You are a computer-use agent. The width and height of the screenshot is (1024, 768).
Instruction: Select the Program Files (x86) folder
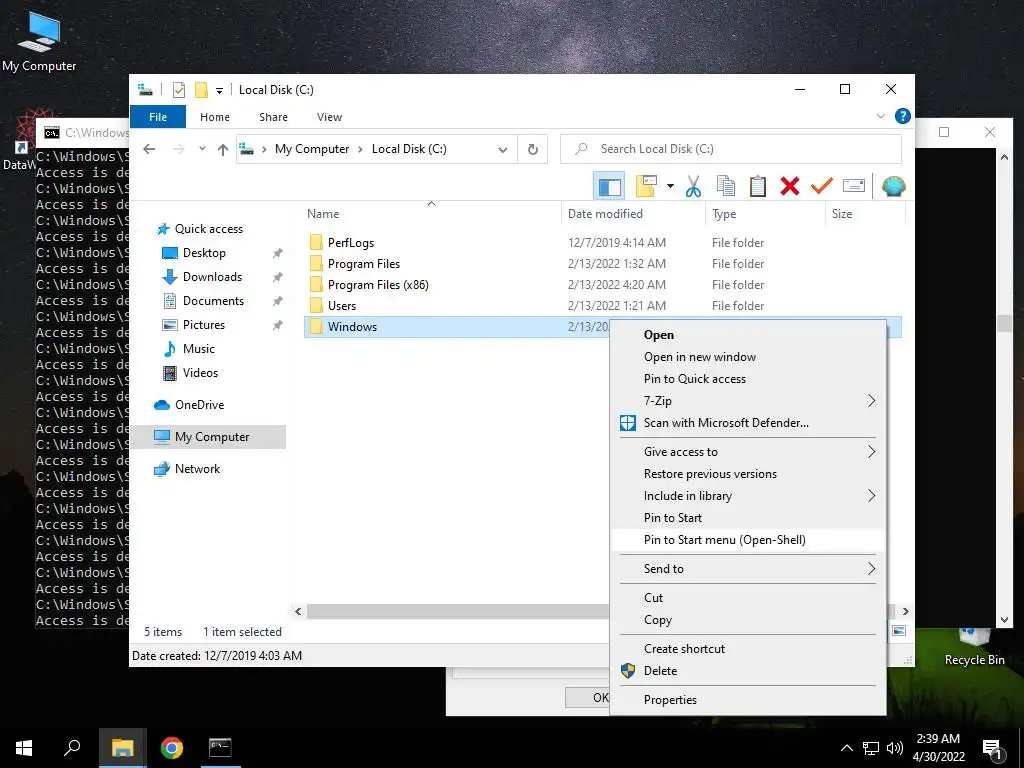378,285
